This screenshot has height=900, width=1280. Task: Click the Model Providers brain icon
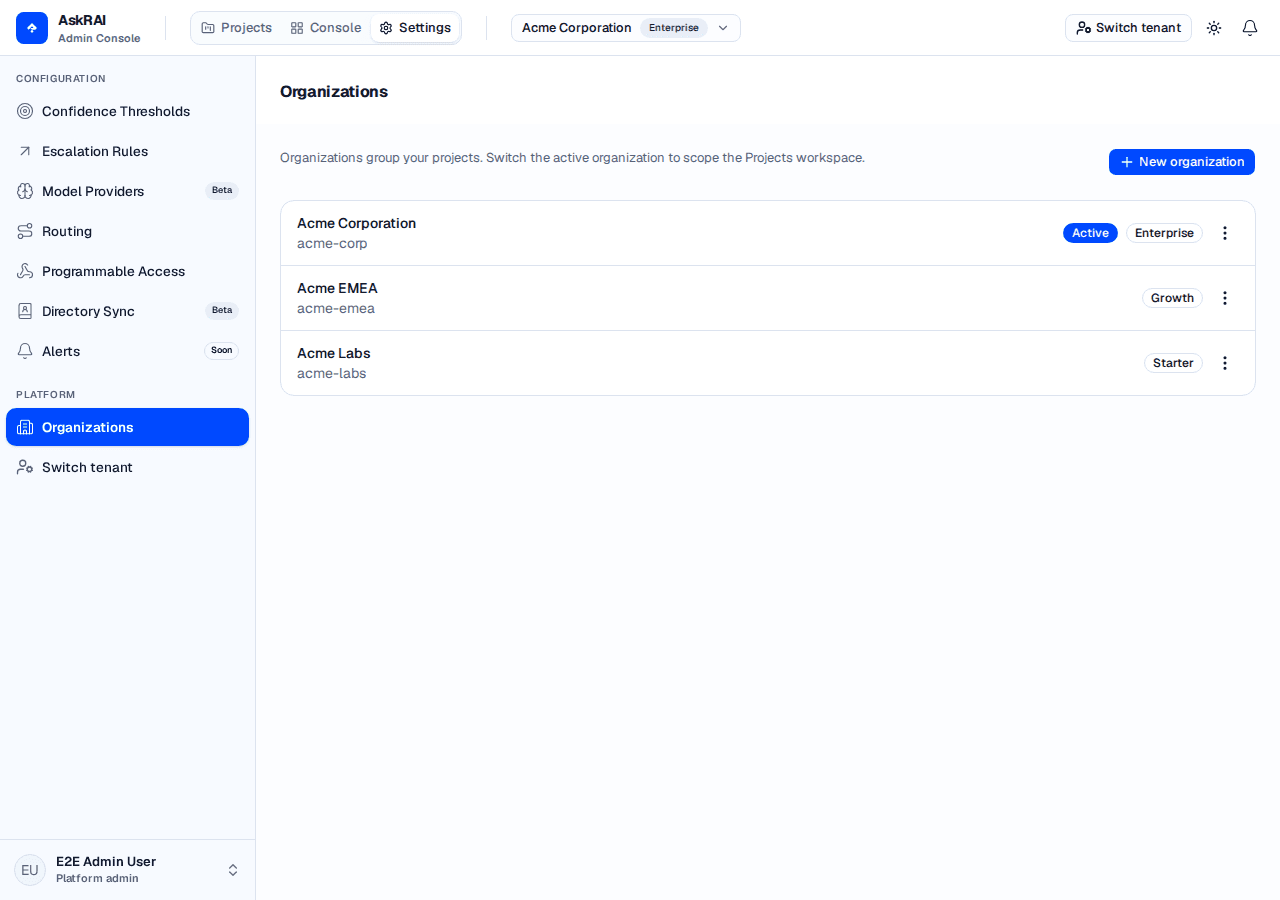tap(25, 191)
